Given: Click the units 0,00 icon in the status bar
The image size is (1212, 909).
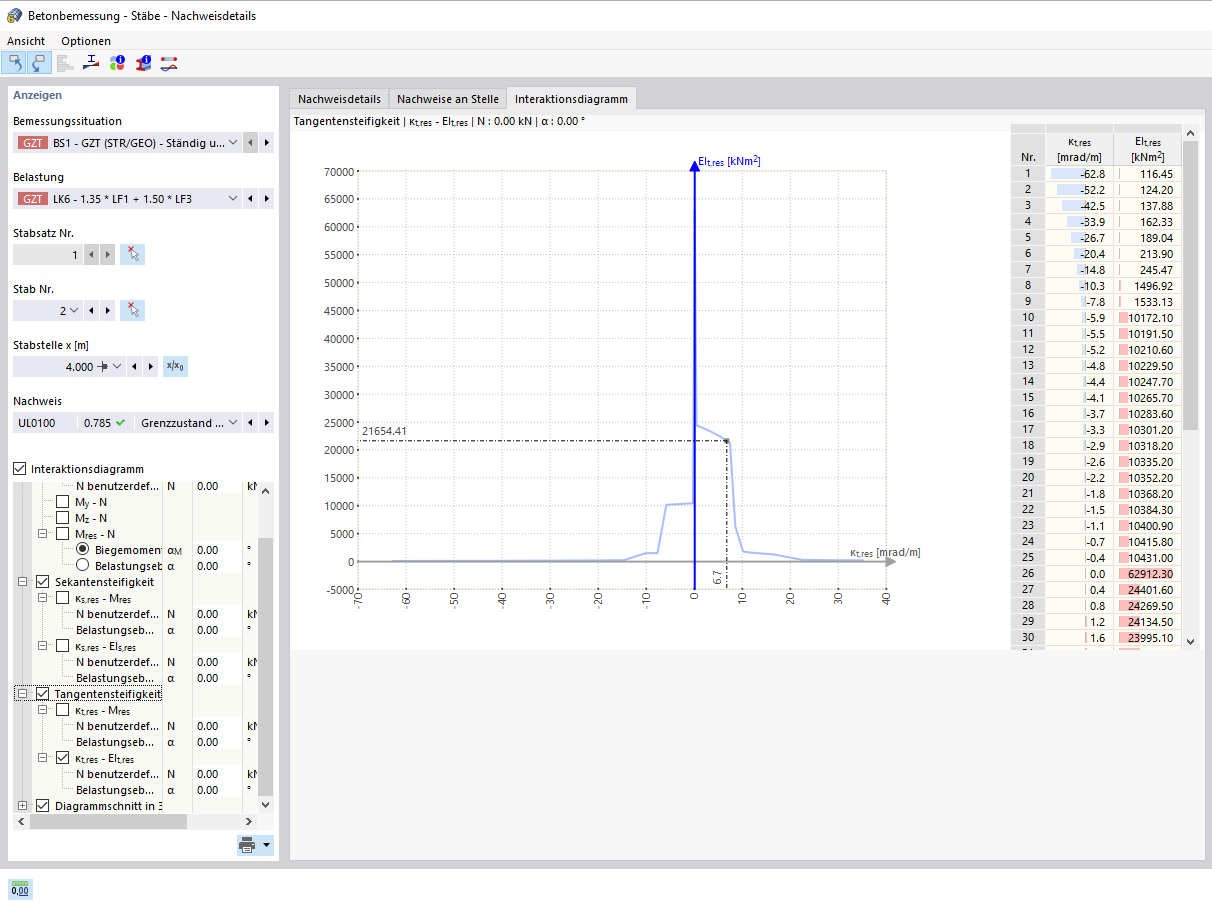Looking at the screenshot, I should (20, 888).
